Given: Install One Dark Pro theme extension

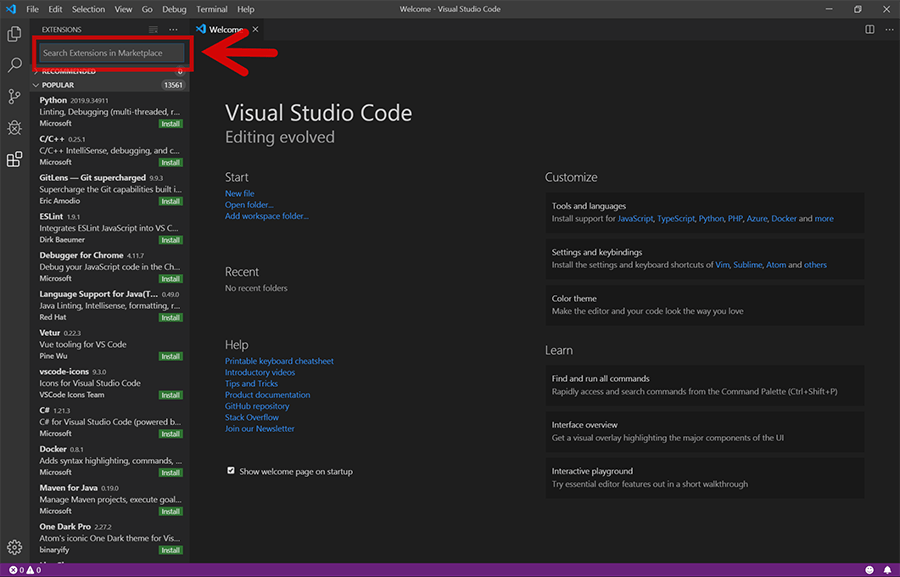Looking at the screenshot, I should (170, 550).
